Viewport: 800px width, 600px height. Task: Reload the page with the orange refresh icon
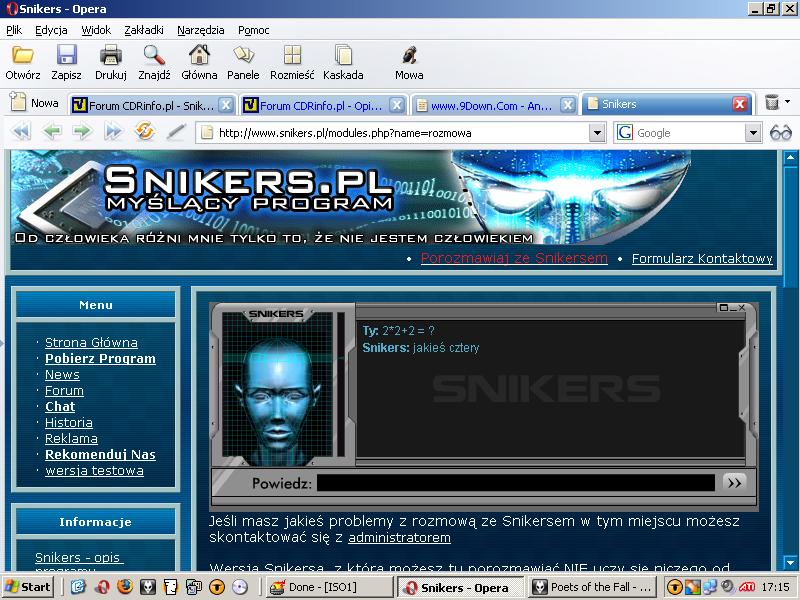tap(145, 131)
